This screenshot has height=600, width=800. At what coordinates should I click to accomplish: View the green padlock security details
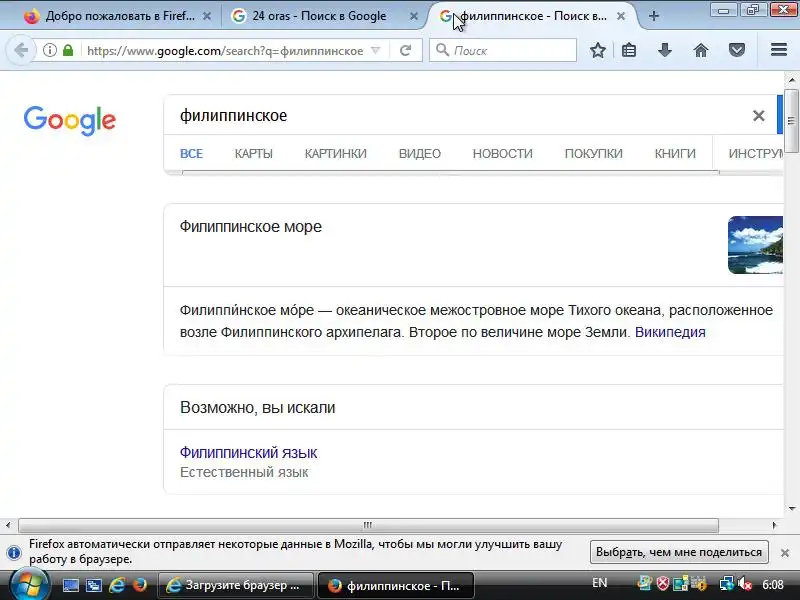pos(68,50)
